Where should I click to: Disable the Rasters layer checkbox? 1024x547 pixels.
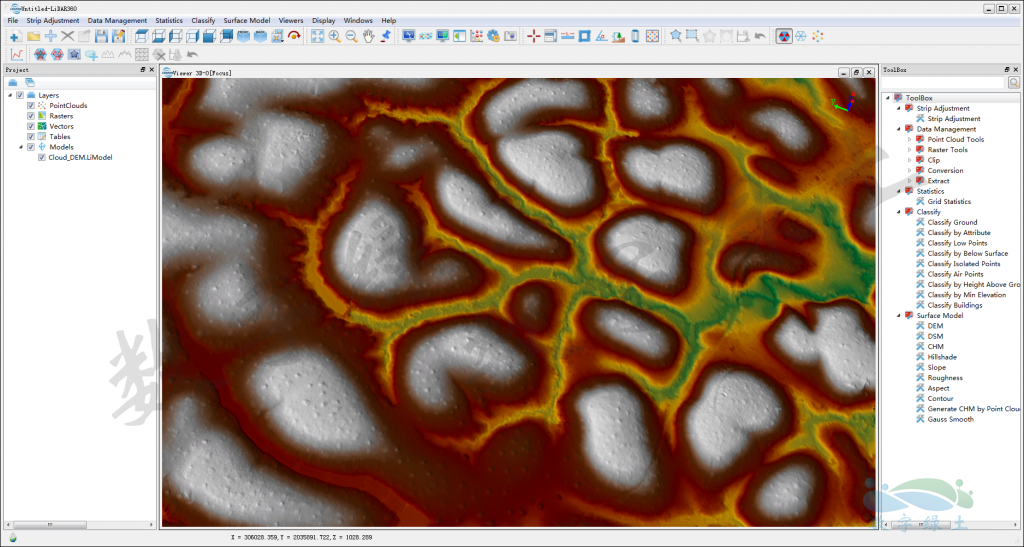31,116
